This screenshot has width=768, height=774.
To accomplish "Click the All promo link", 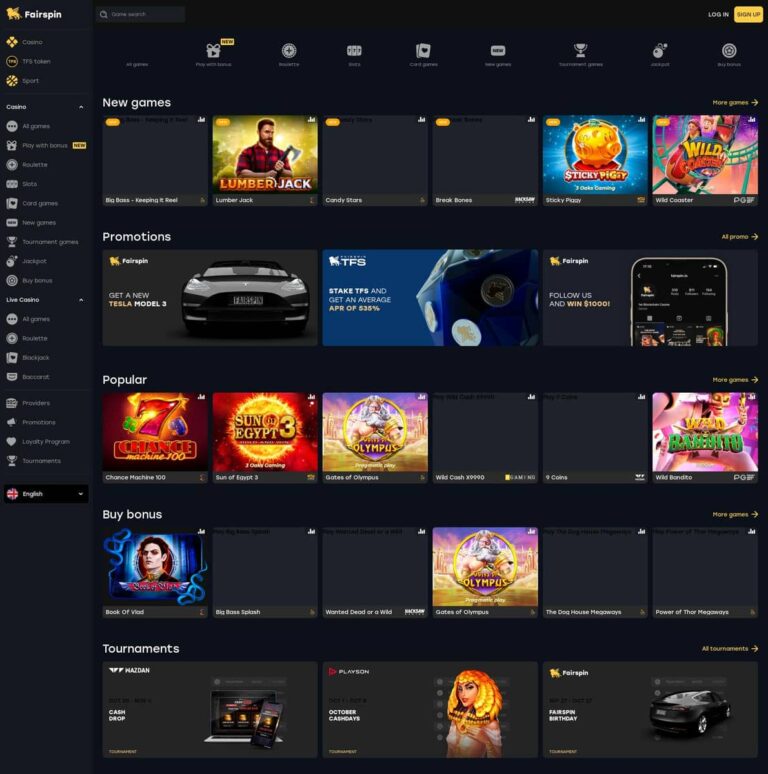I will point(739,237).
